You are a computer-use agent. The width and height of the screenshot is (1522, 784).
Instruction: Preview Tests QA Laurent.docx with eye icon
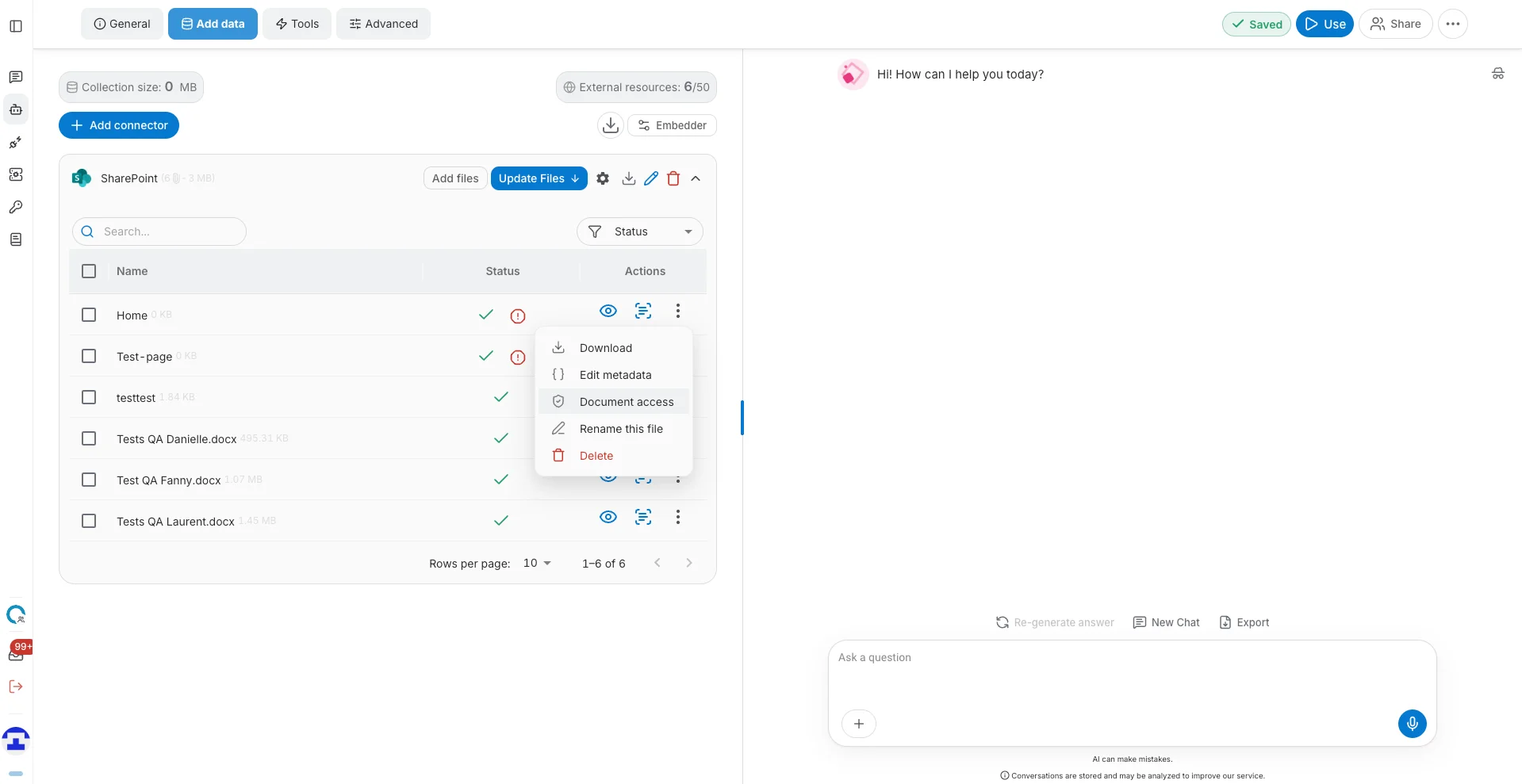pos(608,517)
